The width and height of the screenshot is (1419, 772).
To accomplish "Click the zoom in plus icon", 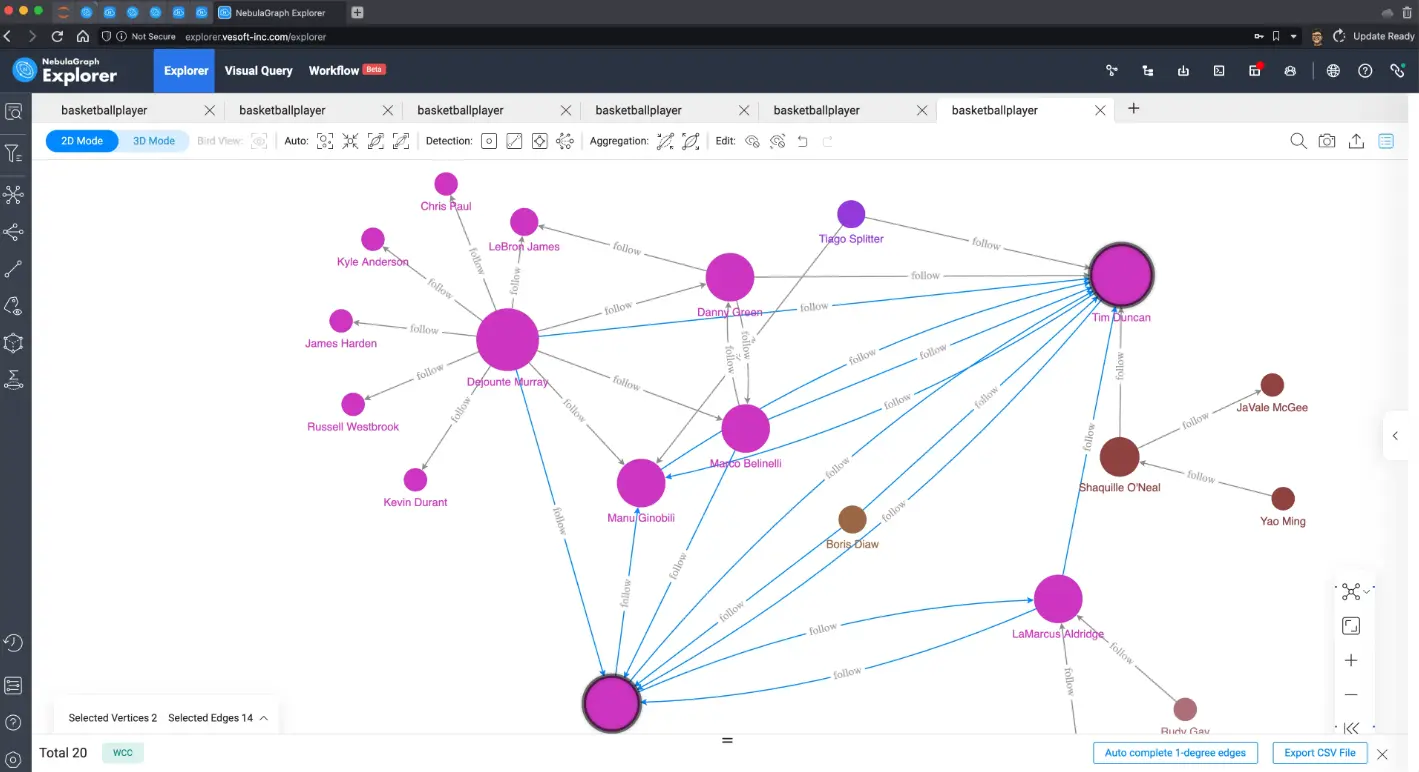I will click(1351, 660).
